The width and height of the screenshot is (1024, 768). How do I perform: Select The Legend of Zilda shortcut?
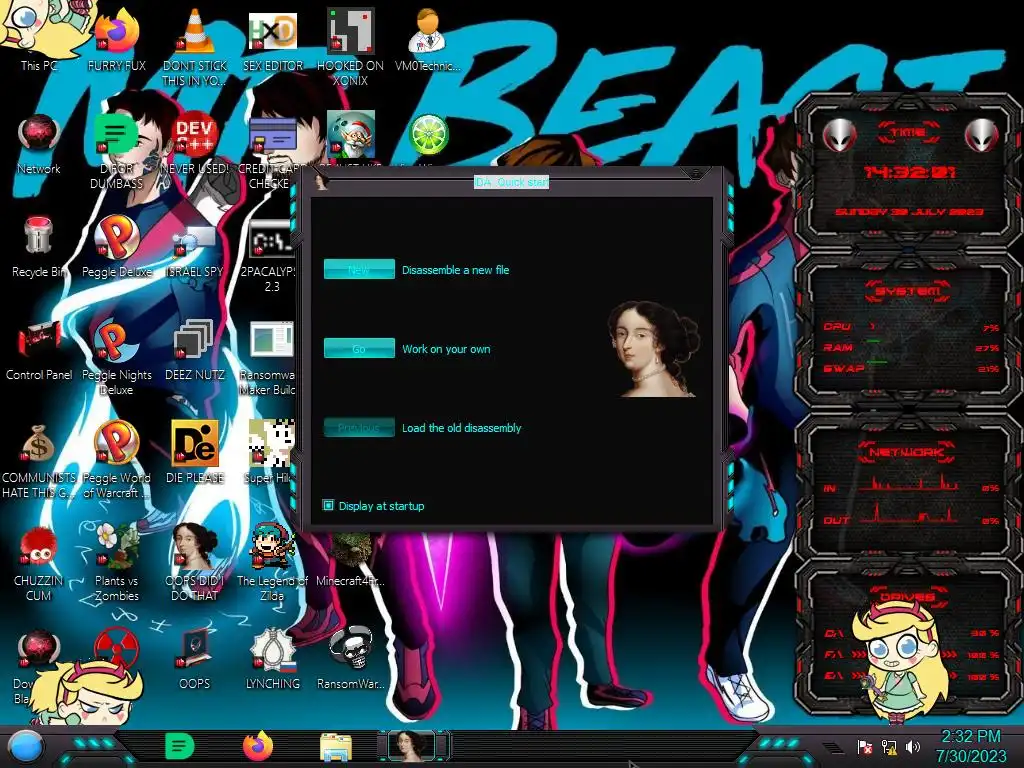pyautogui.click(x=272, y=562)
